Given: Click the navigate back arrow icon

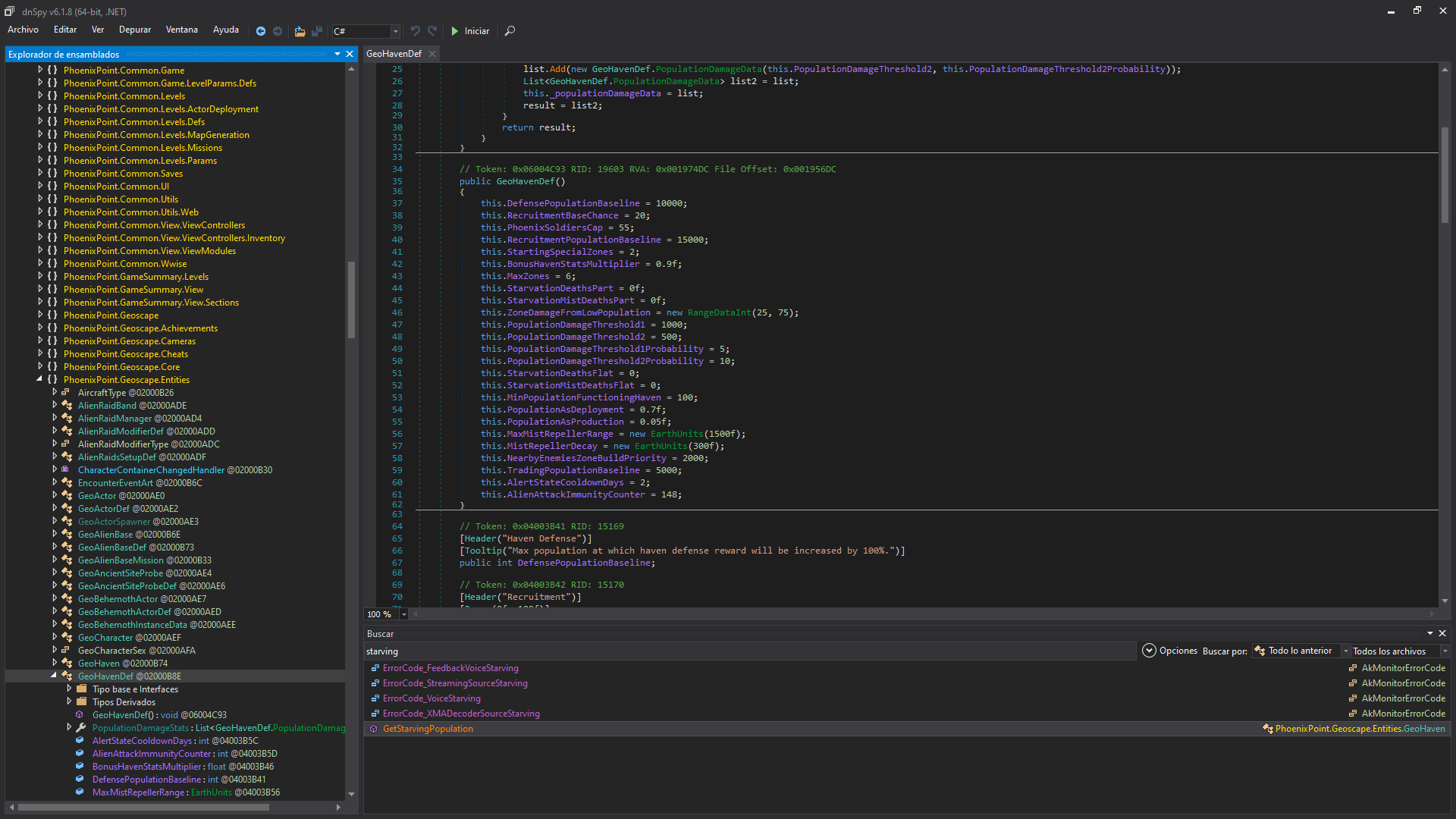Looking at the screenshot, I should 261,31.
